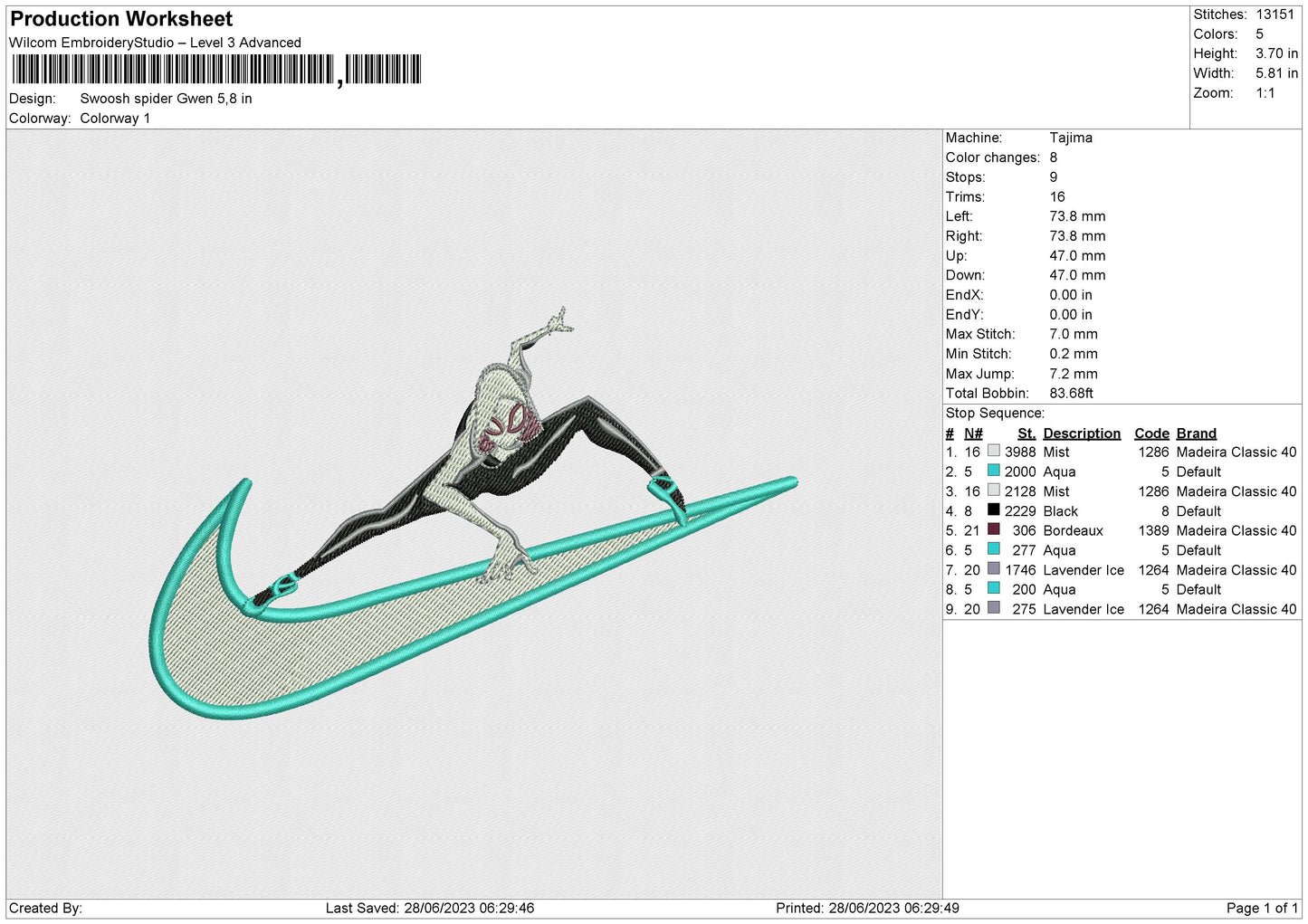Click the barcode under the worksheet title
Viewport: 1308px width, 924px height.
217,70
